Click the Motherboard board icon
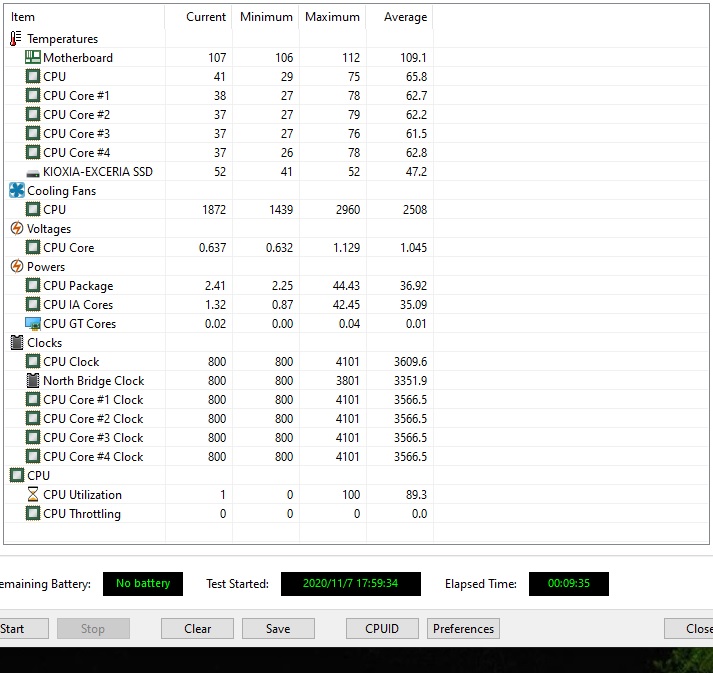Screen dimensions: 713x673 point(33,57)
